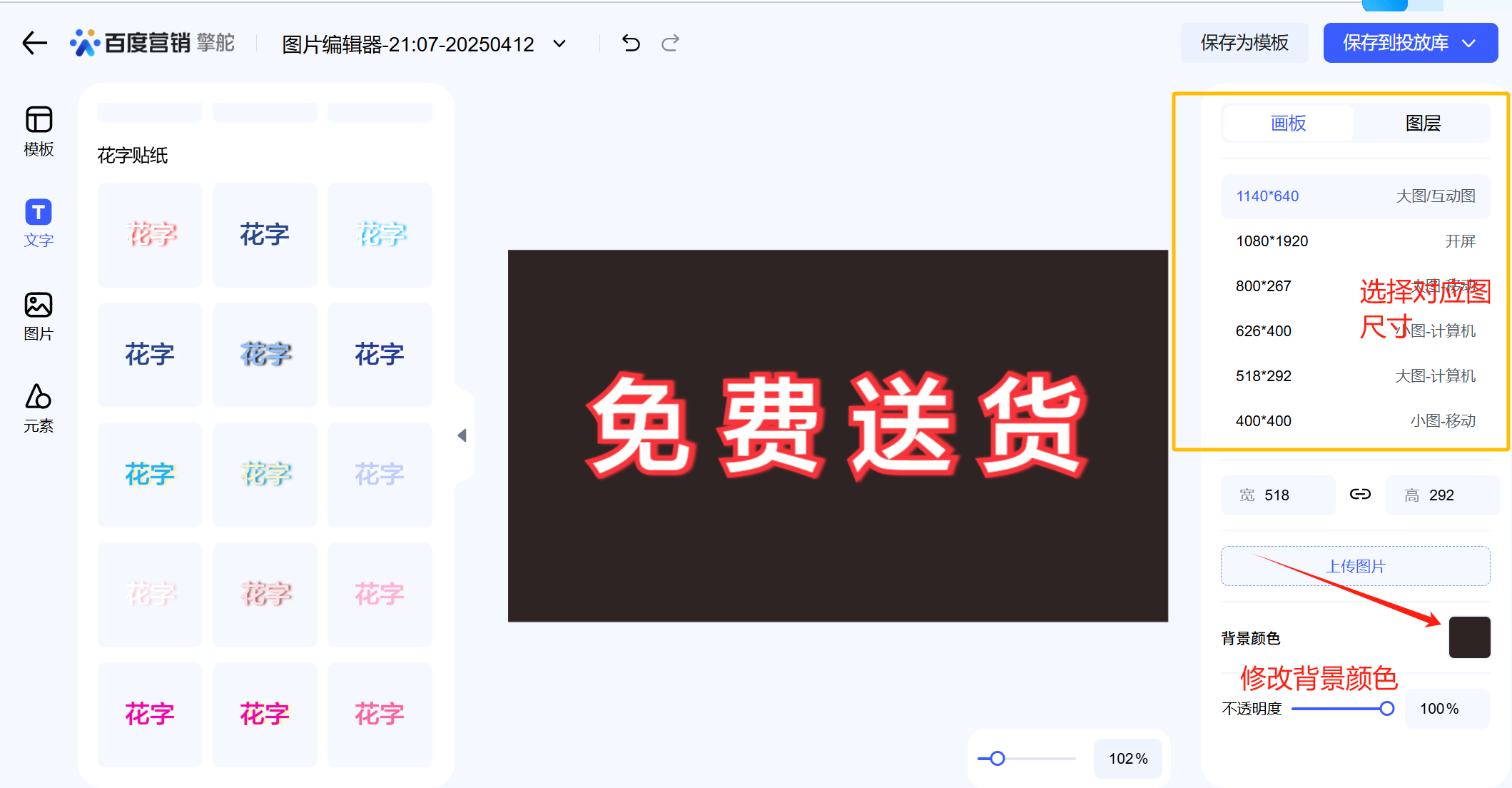Click the 上传图片 upload button
Viewport: 1512px width, 788px height.
coord(1355,566)
